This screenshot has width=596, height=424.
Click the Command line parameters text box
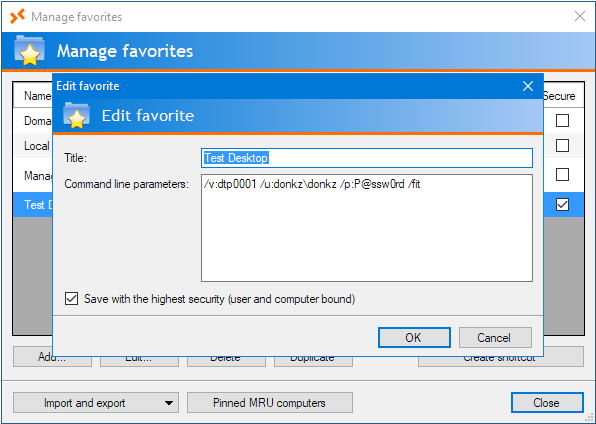point(367,228)
